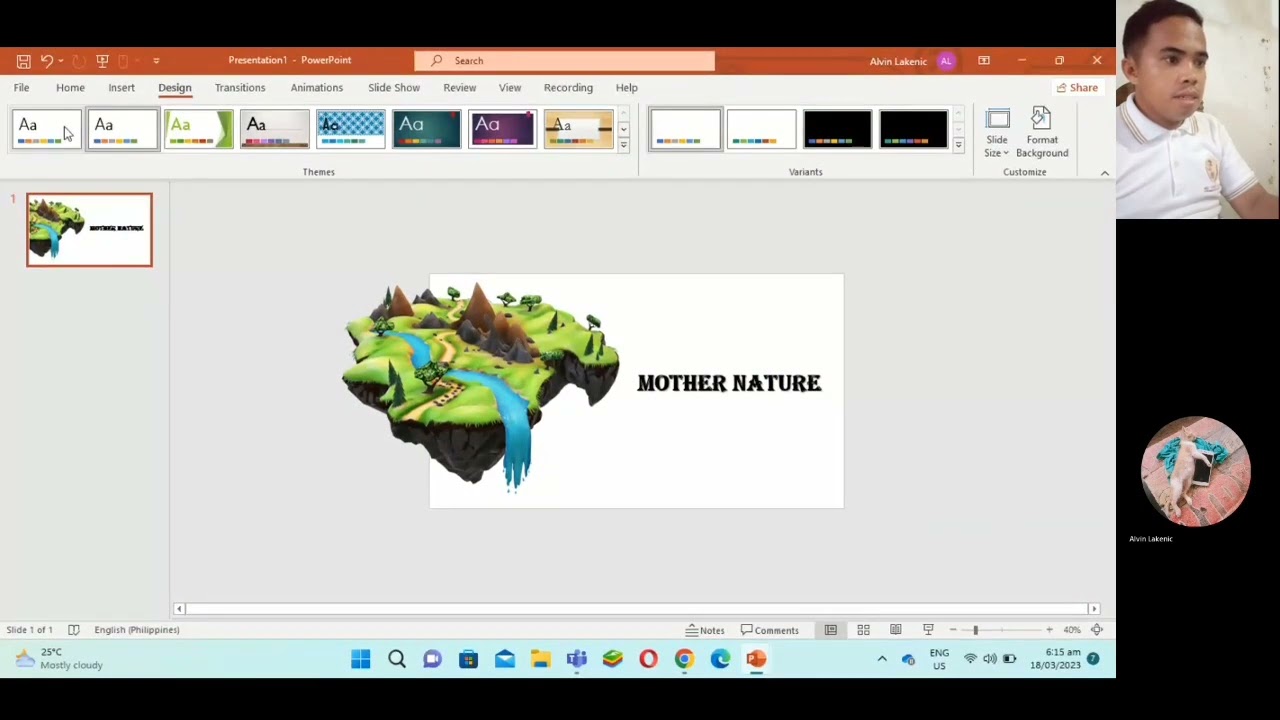The image size is (1280, 720).
Task: Open Google Chrome from taskbar
Action: tap(684, 659)
